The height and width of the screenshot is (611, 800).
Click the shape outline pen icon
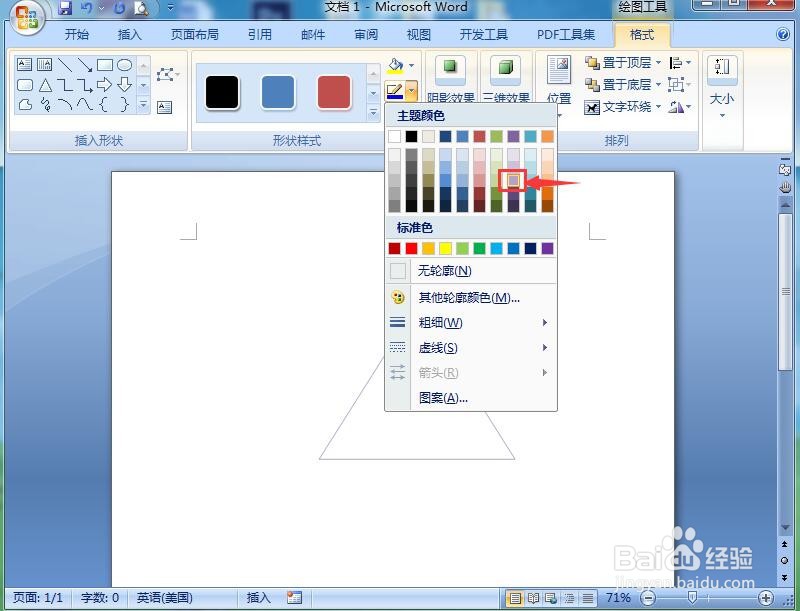[395, 91]
